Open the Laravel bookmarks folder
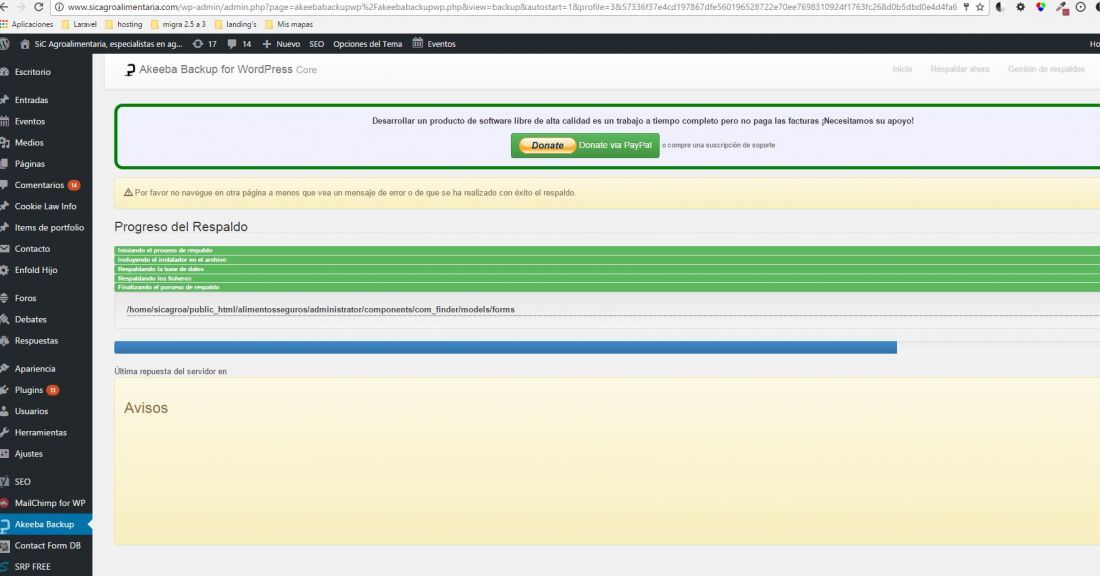Viewport: 1100px width, 576px height. (79, 24)
